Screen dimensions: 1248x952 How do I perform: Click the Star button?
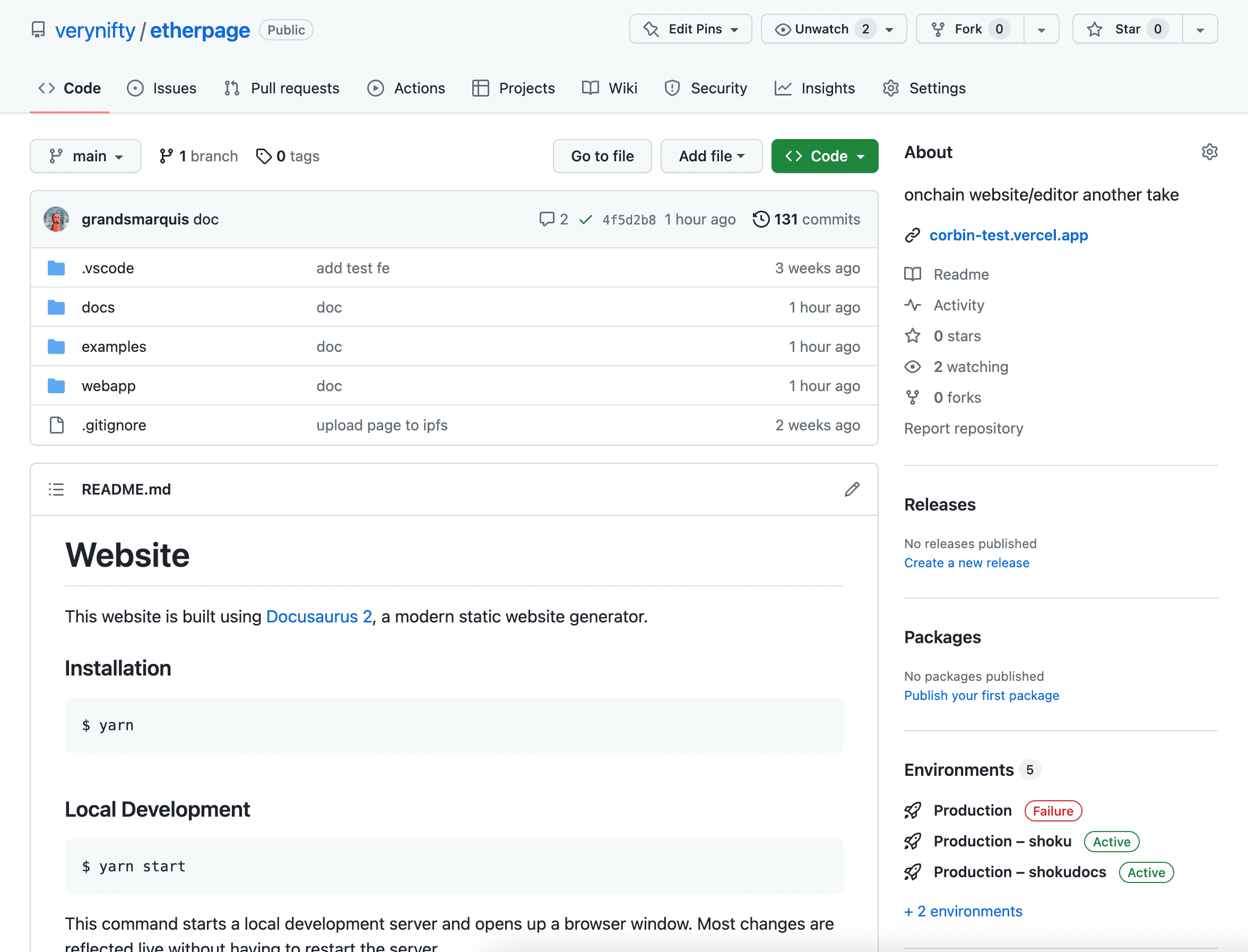[x=1128, y=29]
